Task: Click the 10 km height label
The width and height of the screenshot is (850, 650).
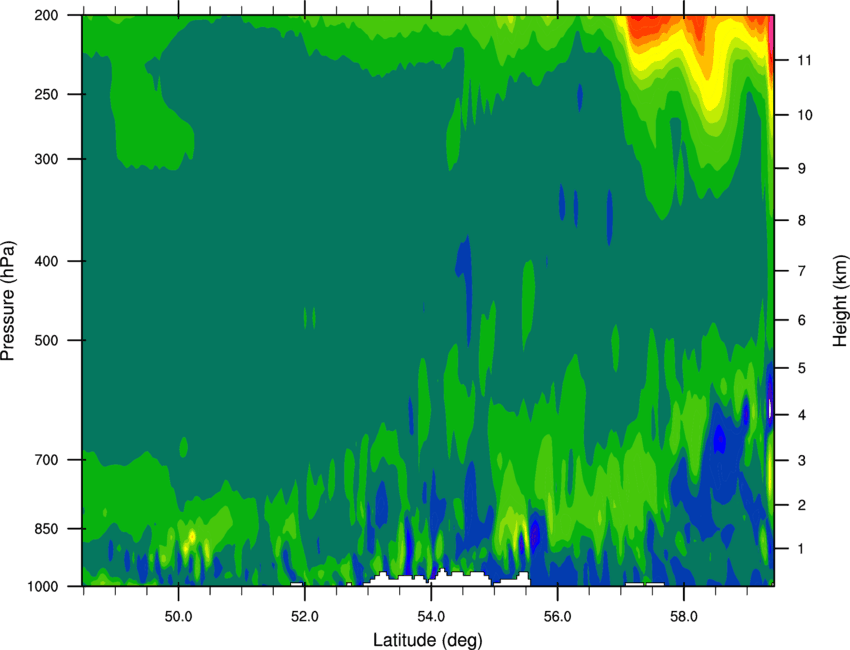Action: 804,115
